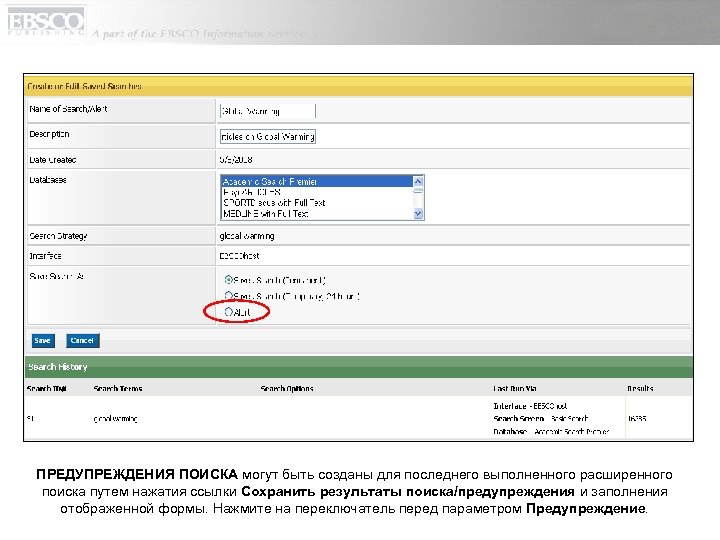Click the Search Terms column header

(118, 388)
